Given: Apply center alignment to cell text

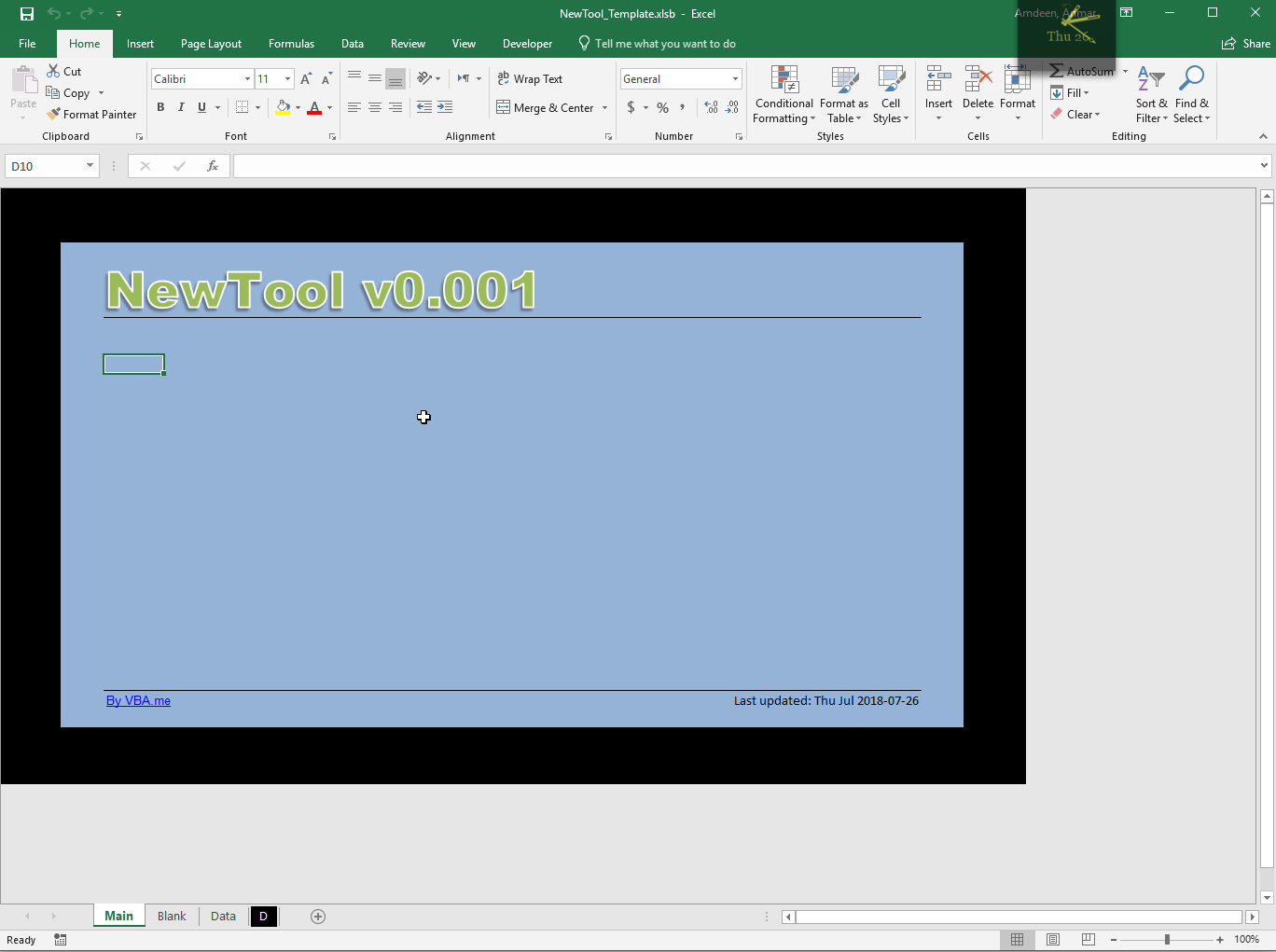Looking at the screenshot, I should [374, 107].
